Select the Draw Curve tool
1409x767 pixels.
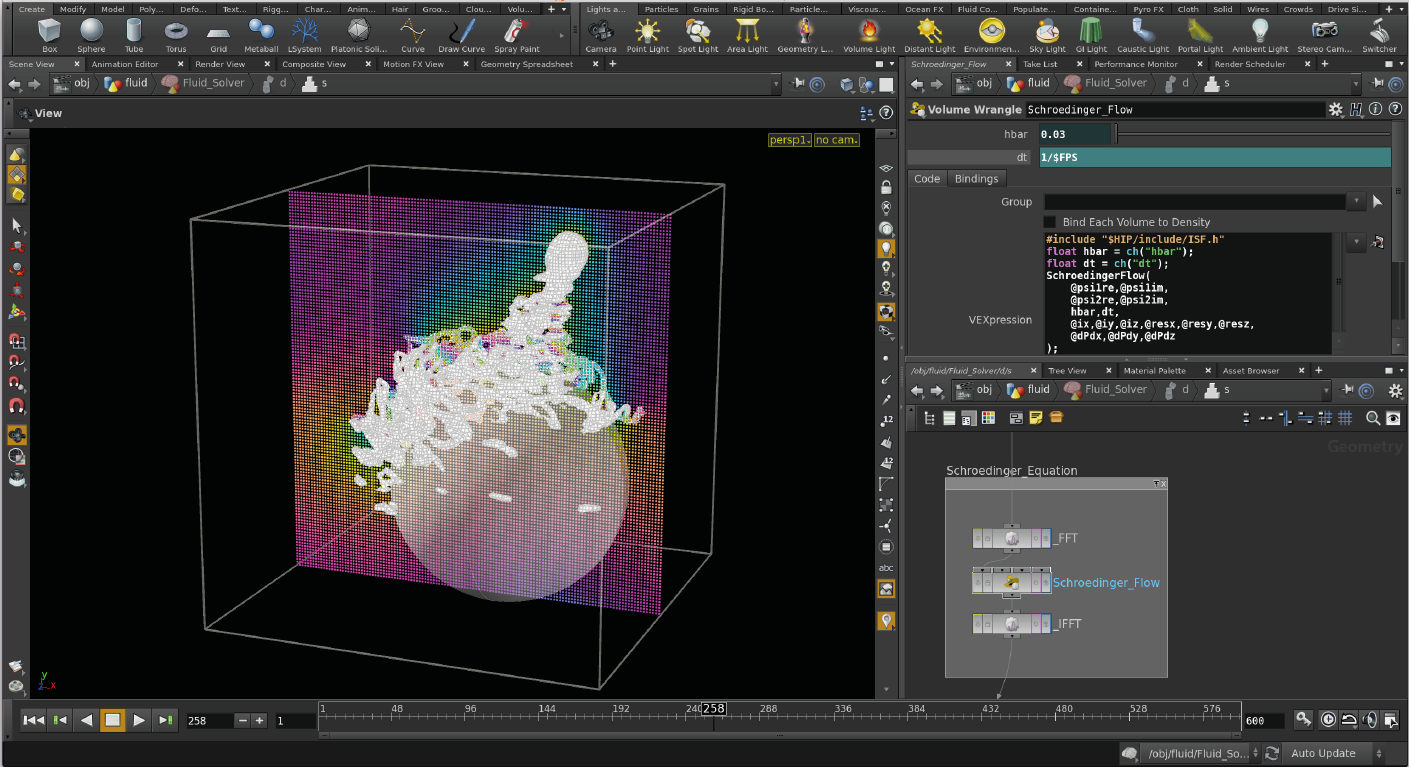coord(461,35)
